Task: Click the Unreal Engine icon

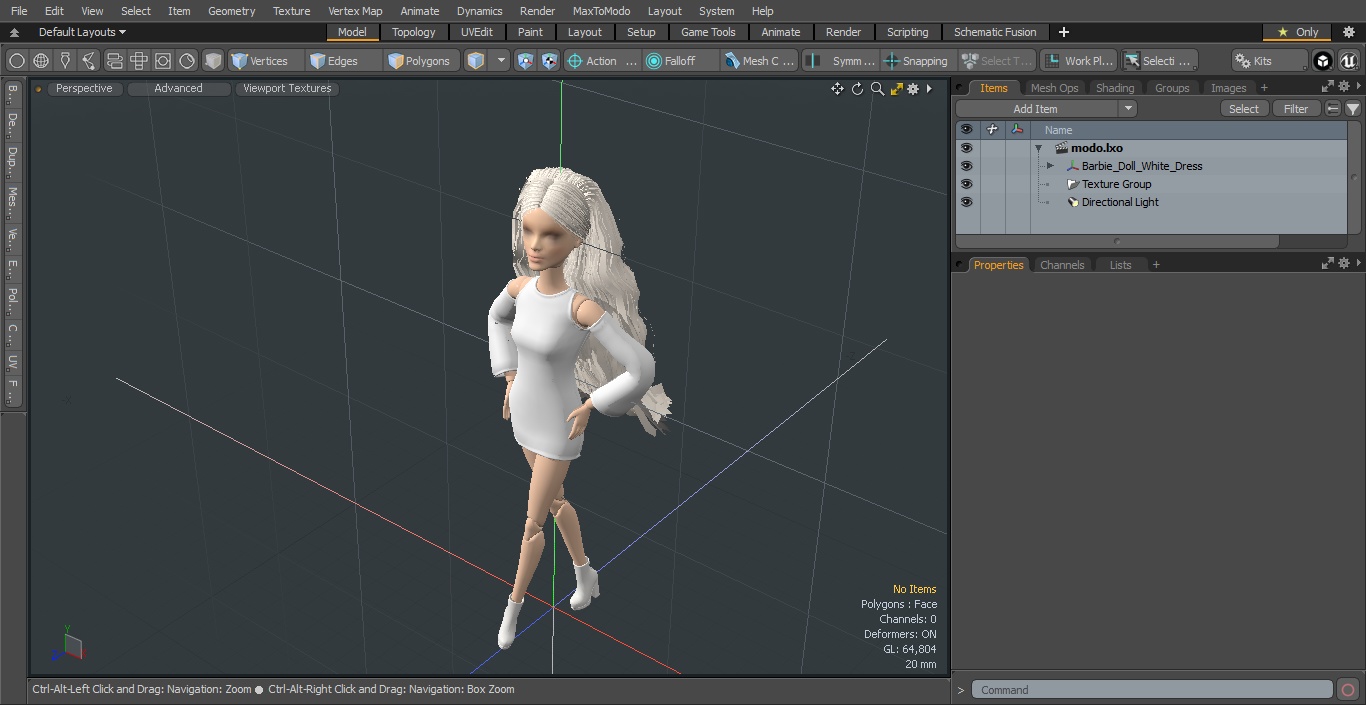Action: pyautogui.click(x=1349, y=61)
